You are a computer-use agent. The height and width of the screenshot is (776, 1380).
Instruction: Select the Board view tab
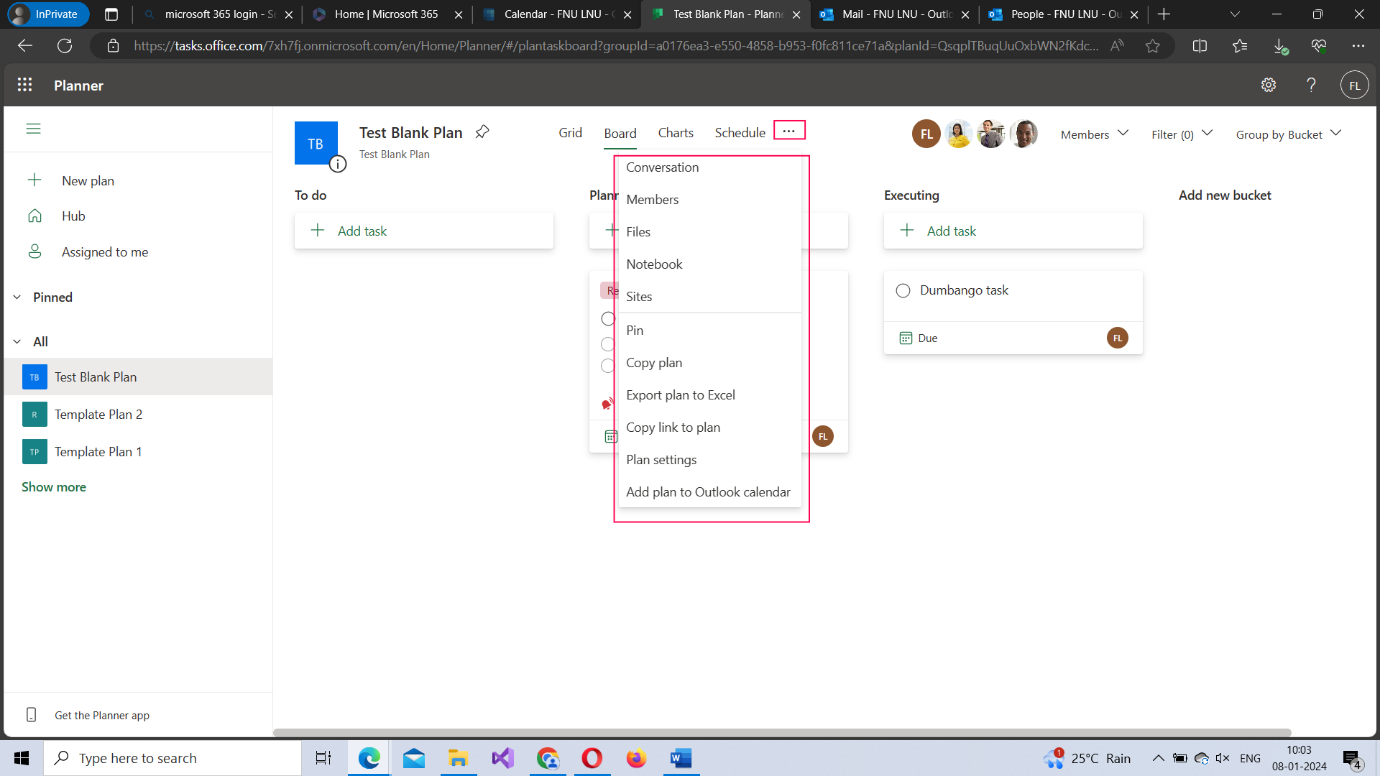click(620, 133)
